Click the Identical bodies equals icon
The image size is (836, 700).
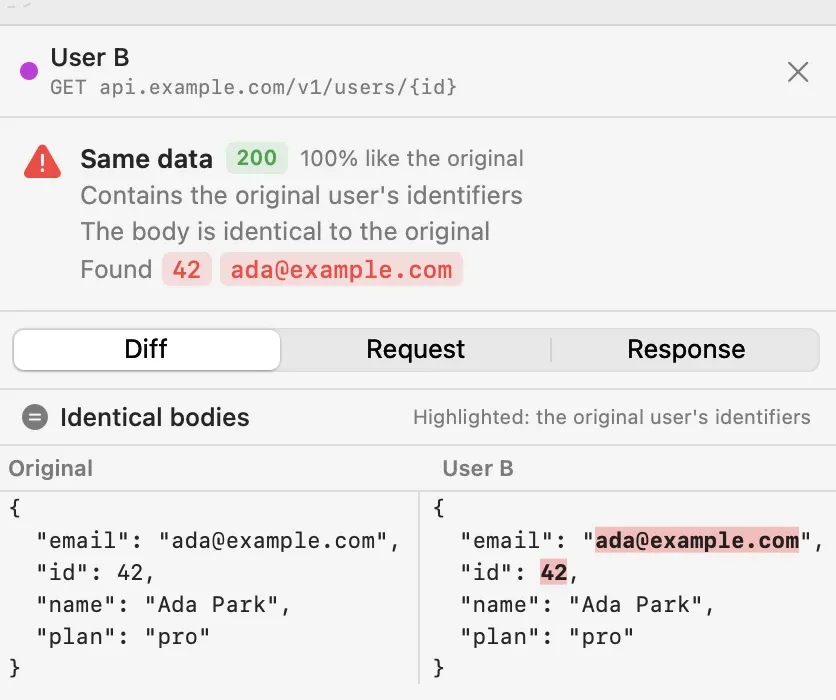pos(35,417)
